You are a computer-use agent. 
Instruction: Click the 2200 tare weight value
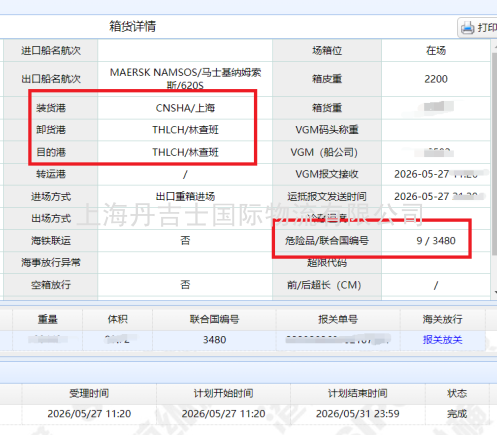tap(436, 79)
